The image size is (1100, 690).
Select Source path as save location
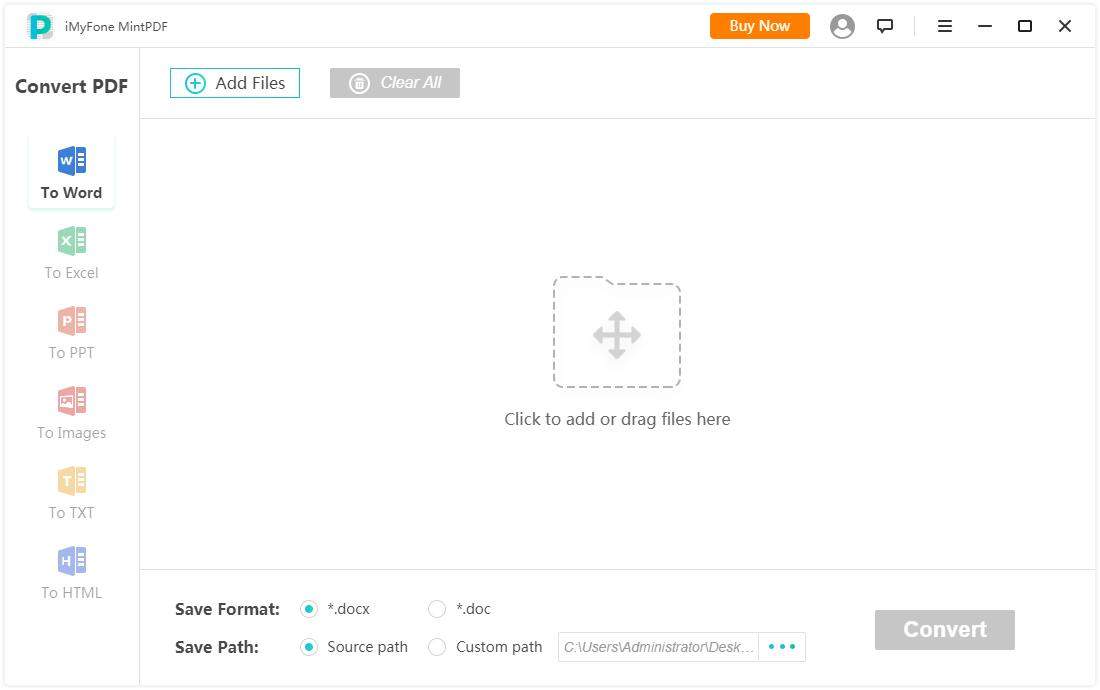(309, 647)
